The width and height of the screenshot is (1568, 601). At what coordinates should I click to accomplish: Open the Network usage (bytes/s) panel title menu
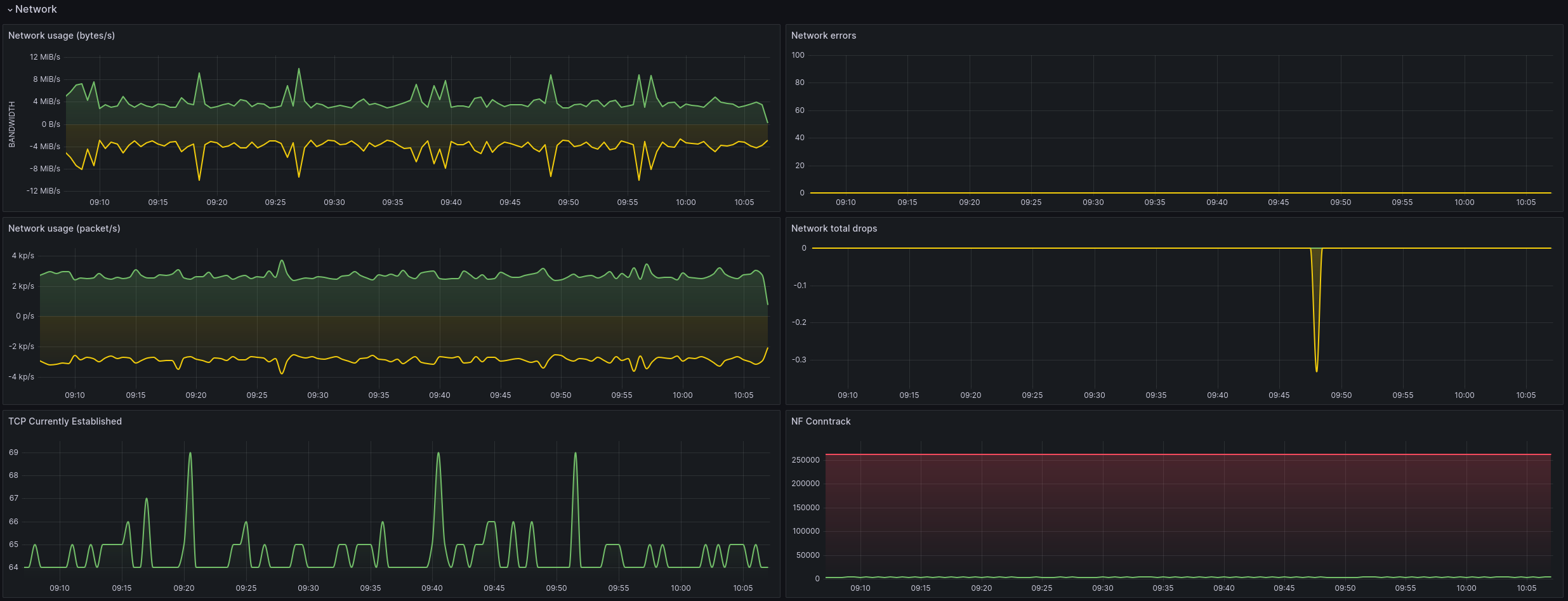62,36
